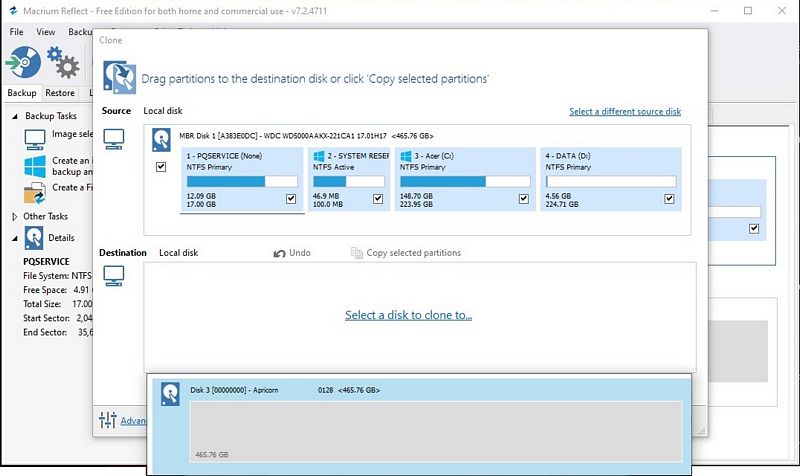The image size is (800, 476).
Task: Click the 'Total Size' detail line
Action: tap(57, 304)
